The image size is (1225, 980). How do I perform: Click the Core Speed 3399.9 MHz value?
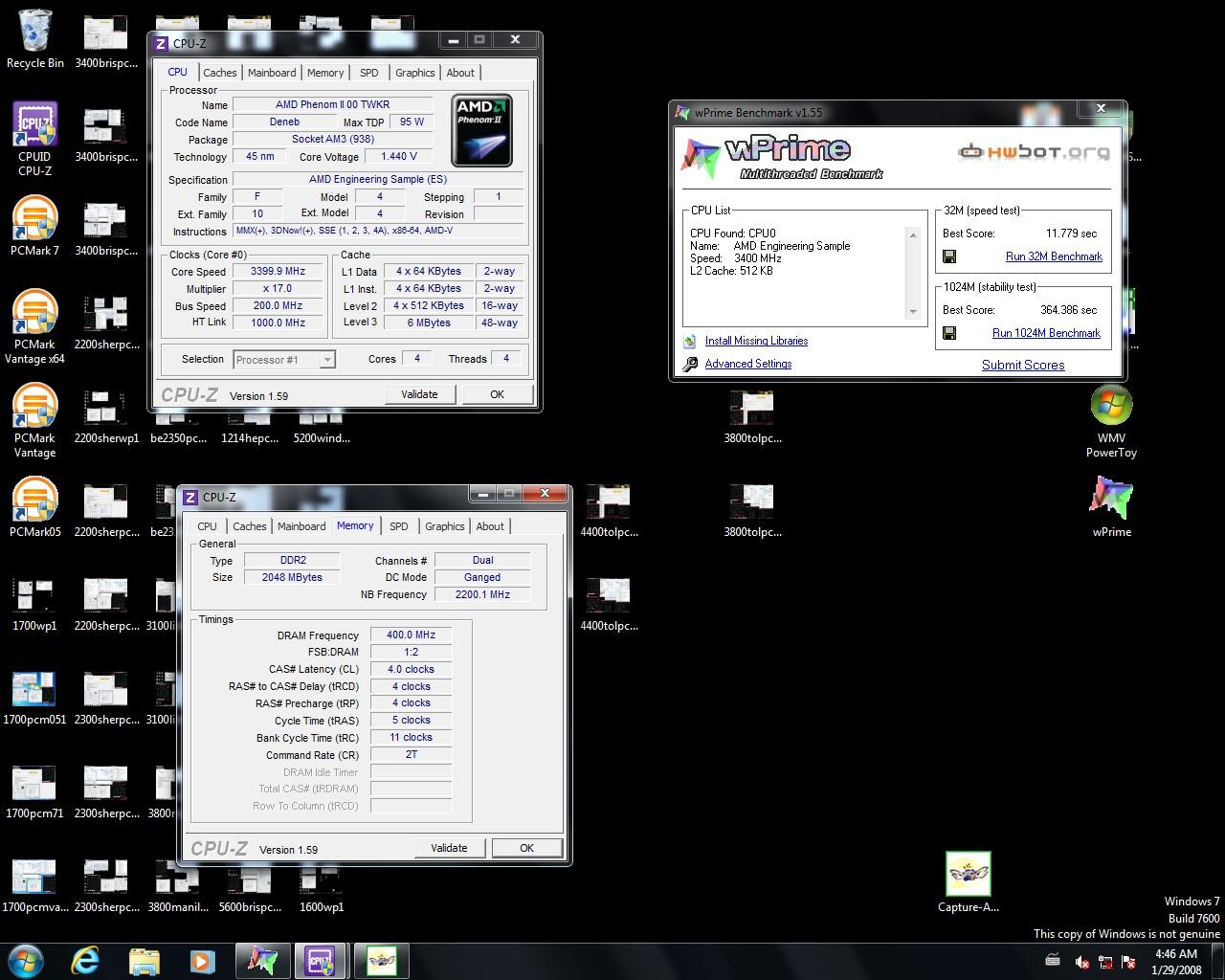278,271
